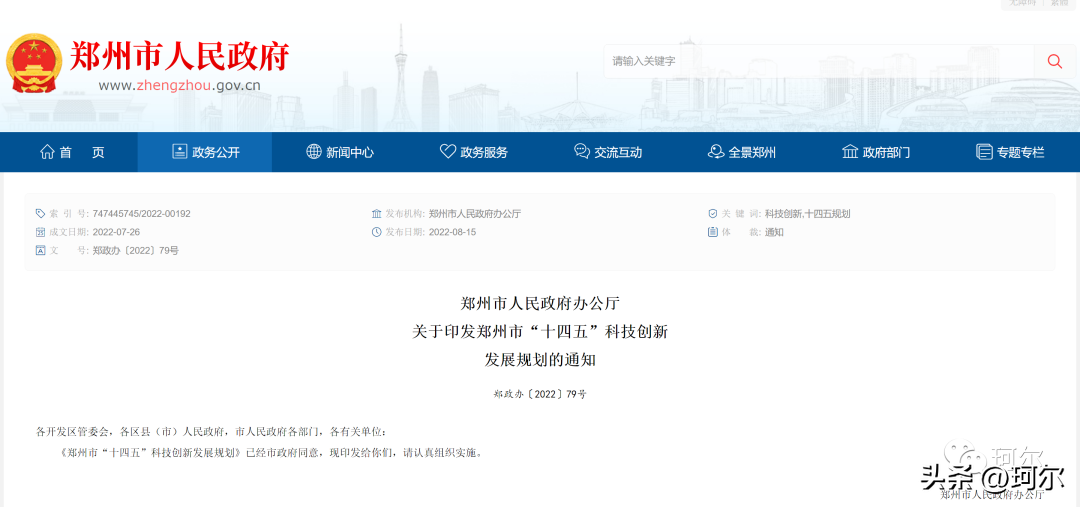Click headline line 关于印发郑州市“十四五”科技创新
This screenshot has width=1080, height=507.
click(540, 331)
